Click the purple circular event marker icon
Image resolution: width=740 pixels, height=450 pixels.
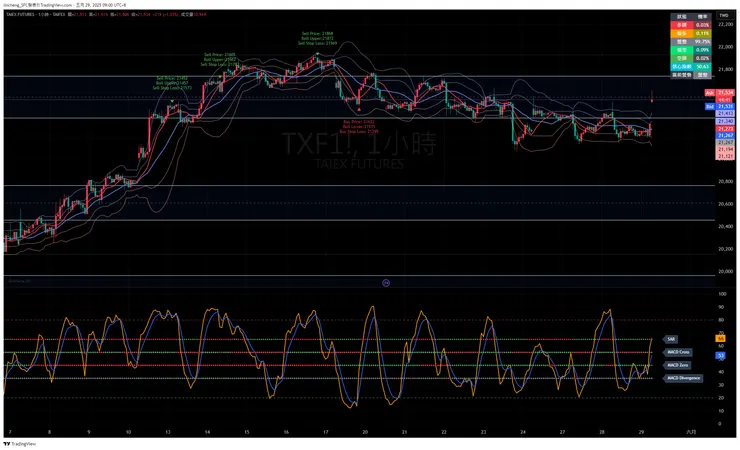coord(386,283)
